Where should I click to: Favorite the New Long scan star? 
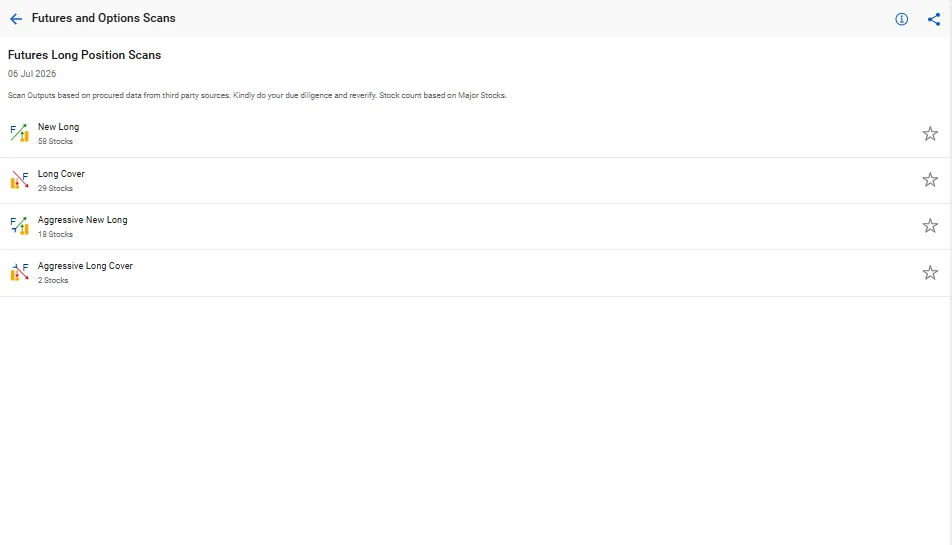(930, 134)
